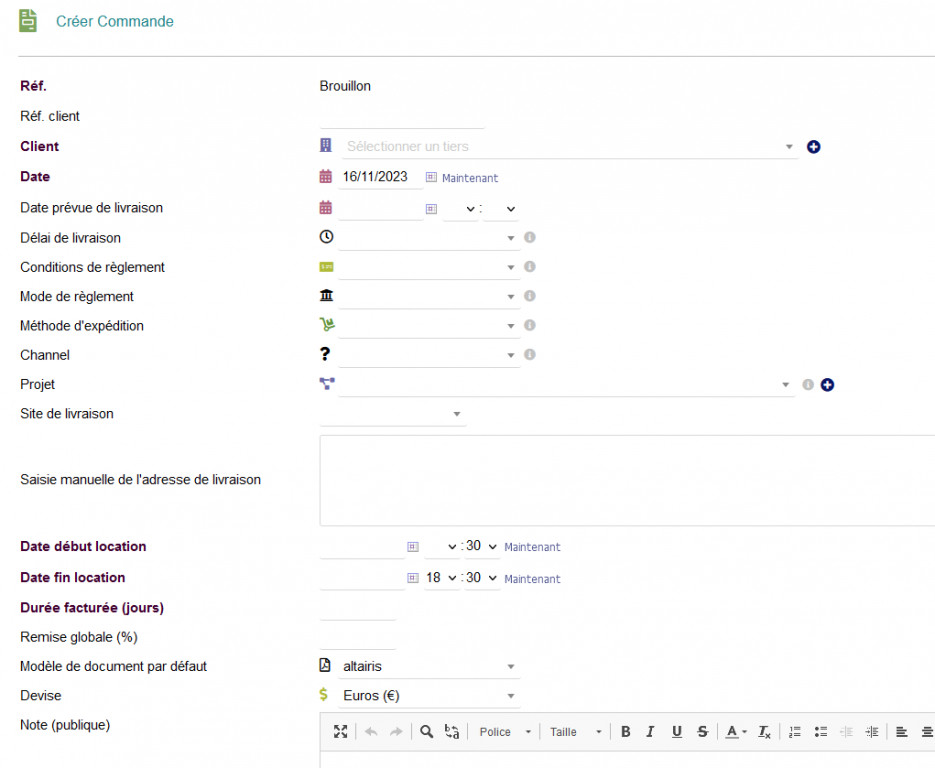Toggle bold formatting in note editor
Viewport: 935px width, 768px height.
[626, 732]
